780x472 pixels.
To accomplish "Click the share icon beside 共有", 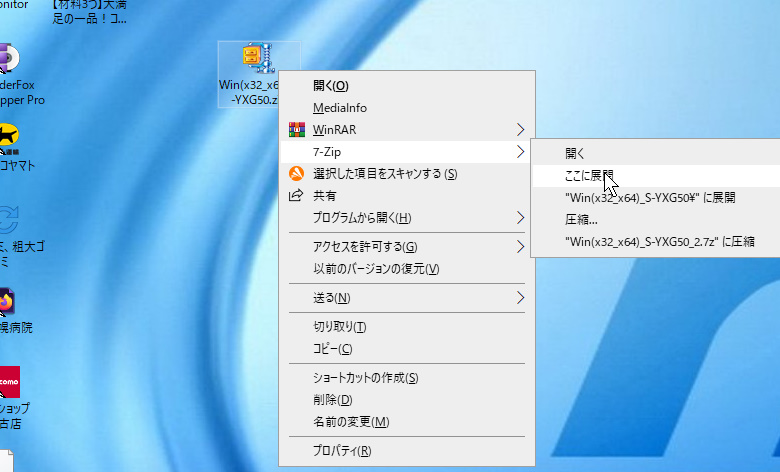I will [x=296, y=196].
